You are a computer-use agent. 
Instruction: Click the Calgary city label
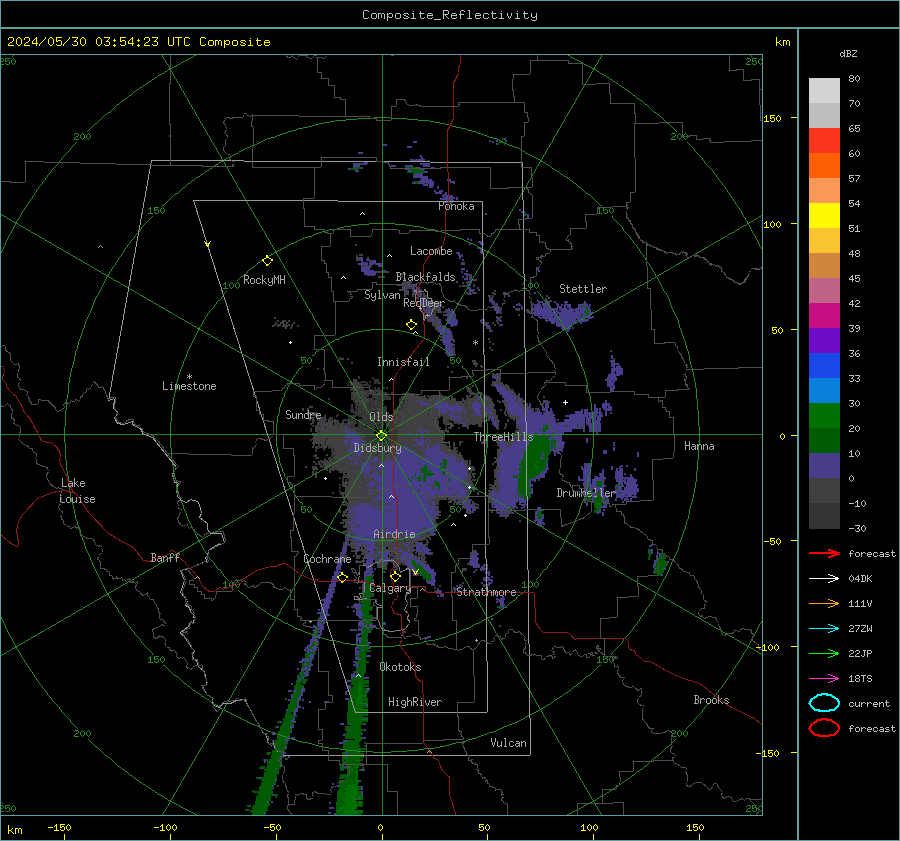[390, 588]
